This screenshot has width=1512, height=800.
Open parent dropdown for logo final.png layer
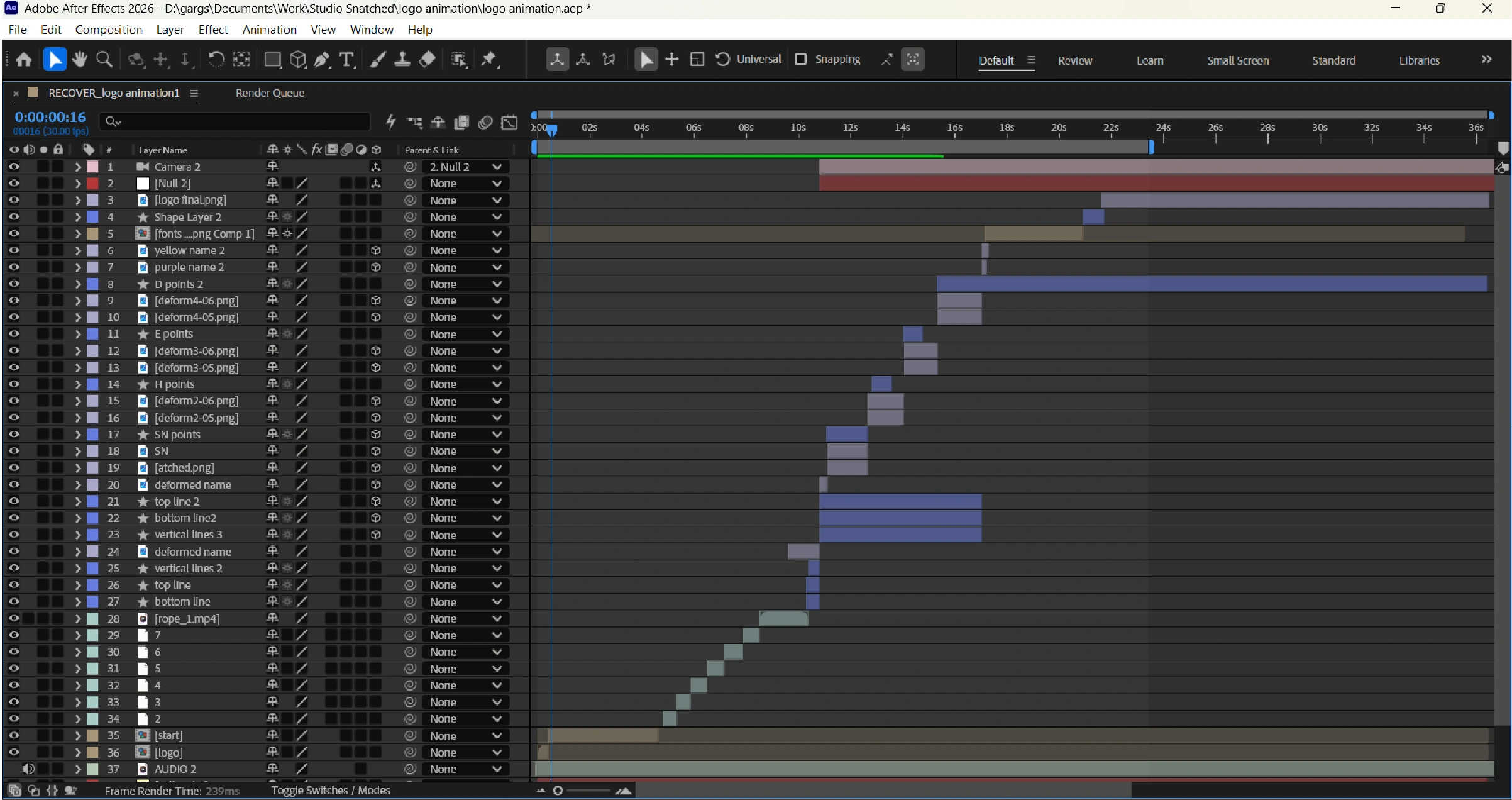[x=466, y=200]
